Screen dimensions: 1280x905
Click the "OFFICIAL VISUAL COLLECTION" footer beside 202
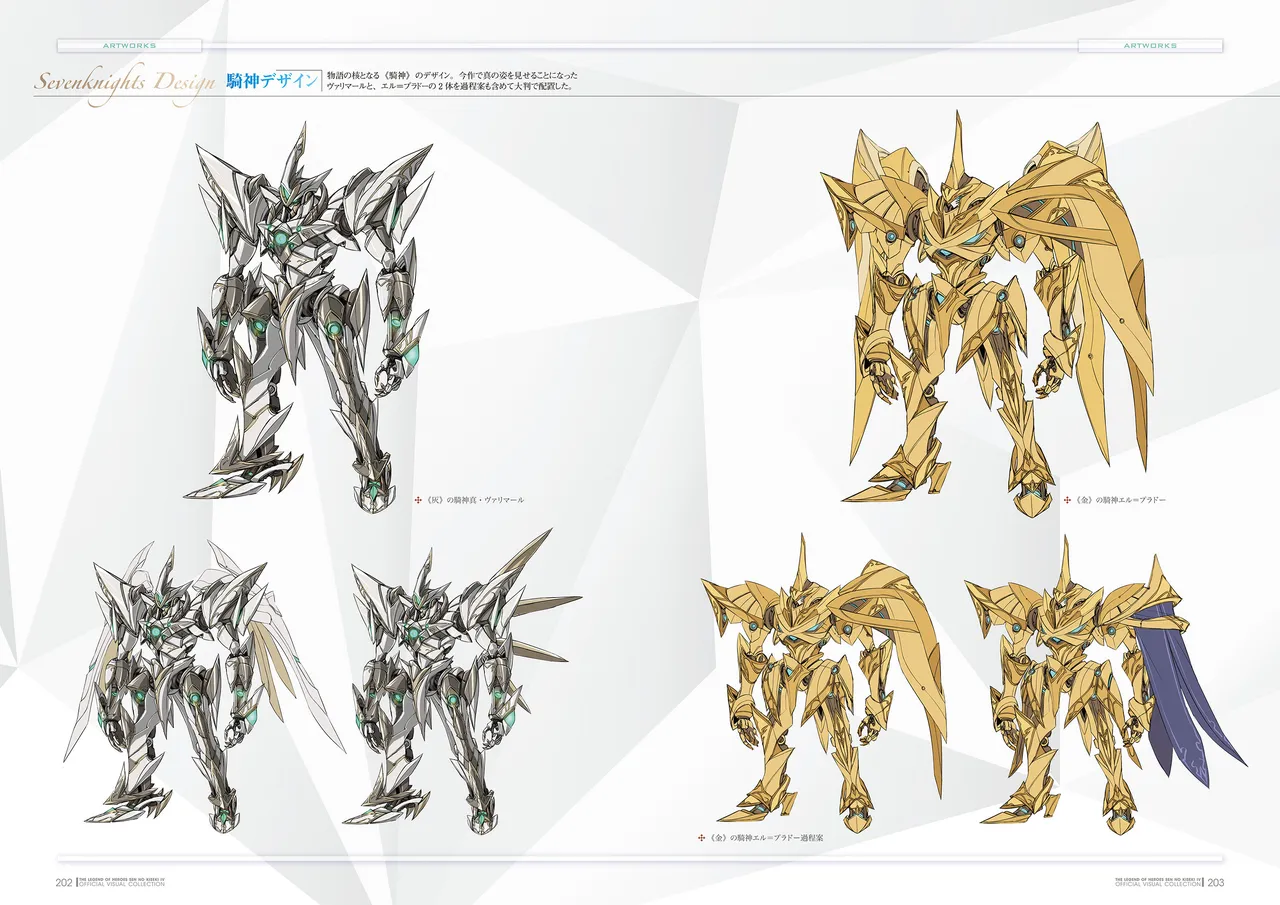[122, 885]
